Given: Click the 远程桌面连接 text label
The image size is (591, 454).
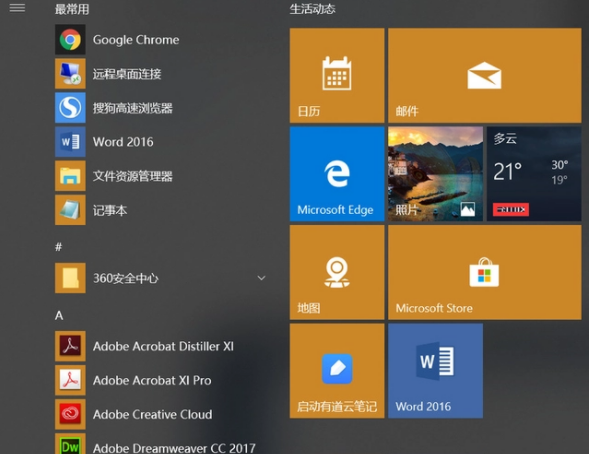Looking at the screenshot, I should tap(127, 74).
